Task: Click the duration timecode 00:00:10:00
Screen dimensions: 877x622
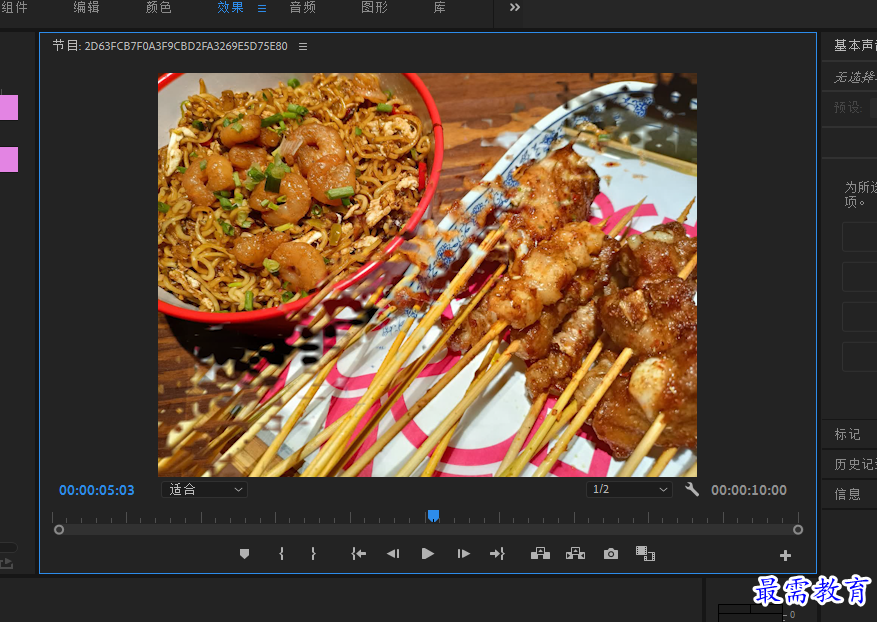Action: point(749,490)
